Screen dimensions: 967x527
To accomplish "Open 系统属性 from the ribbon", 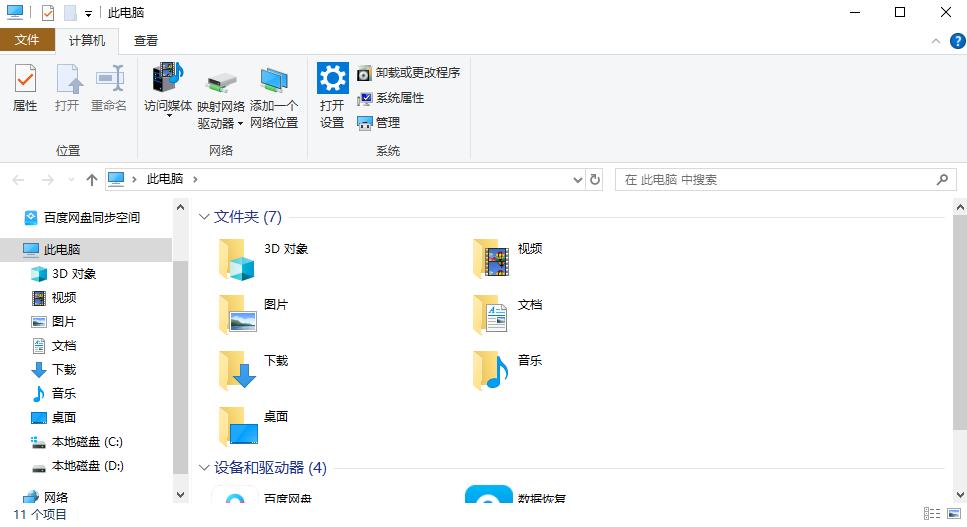I will [390, 98].
